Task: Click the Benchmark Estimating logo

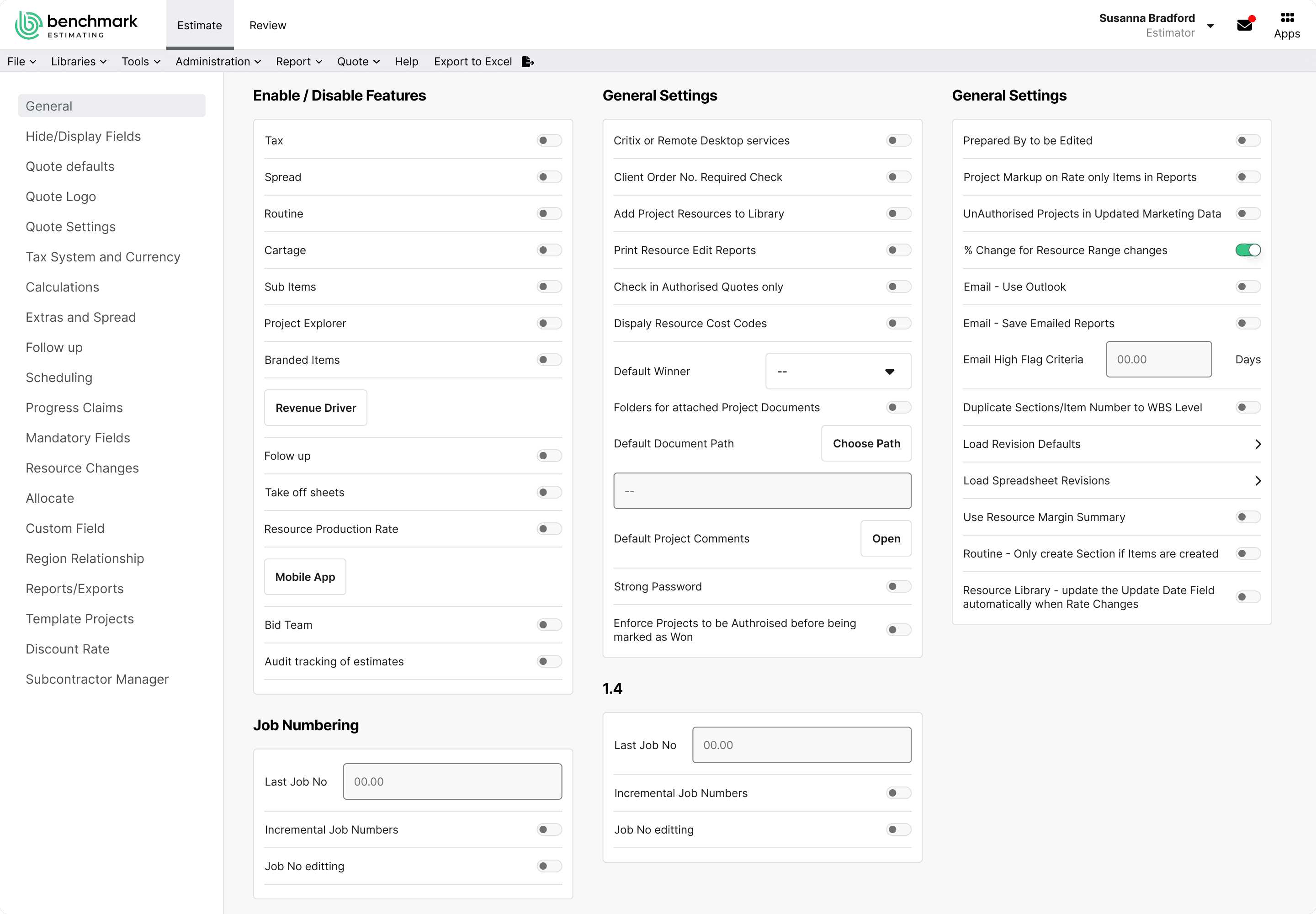Action: (76, 25)
